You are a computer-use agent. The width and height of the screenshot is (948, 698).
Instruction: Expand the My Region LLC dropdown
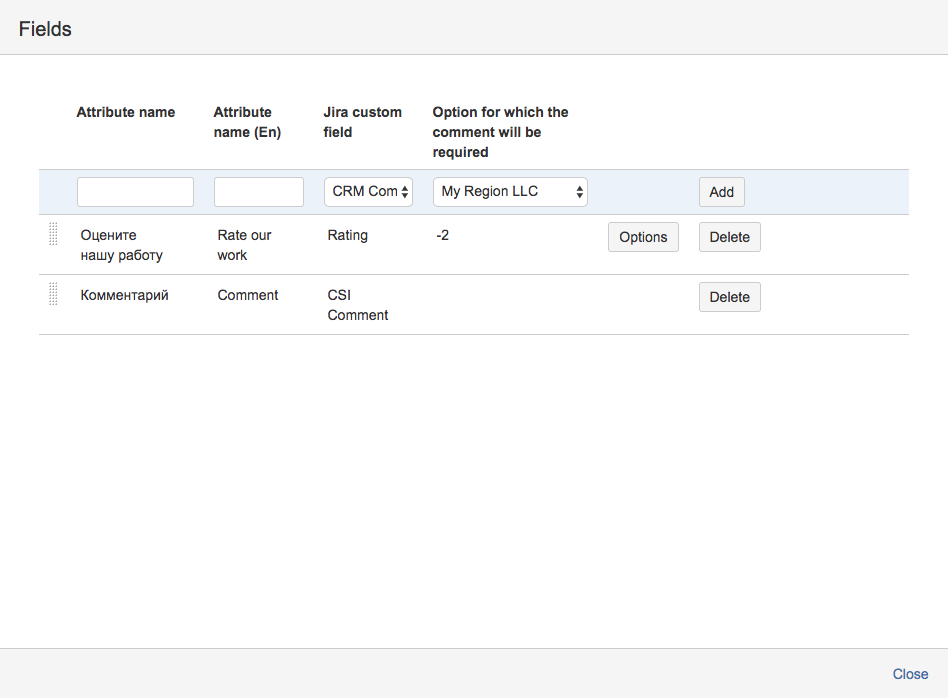point(510,192)
